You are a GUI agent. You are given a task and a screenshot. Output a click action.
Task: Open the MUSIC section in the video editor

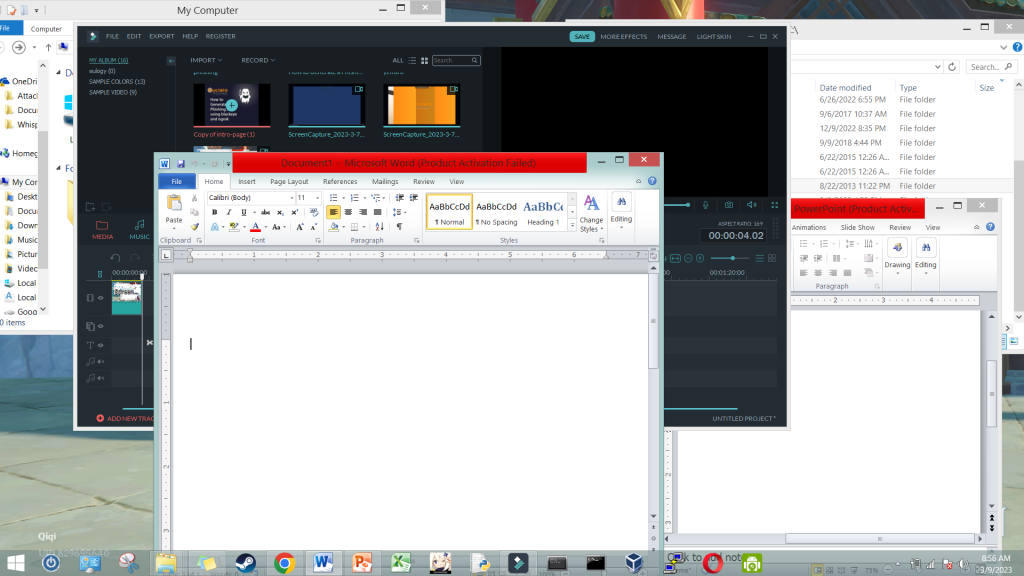tap(139, 230)
